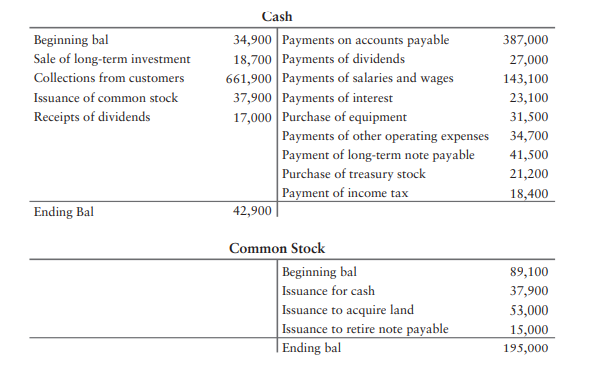
Task: Select Issuance to acquire land amount 53,000
Action: (x=529, y=310)
